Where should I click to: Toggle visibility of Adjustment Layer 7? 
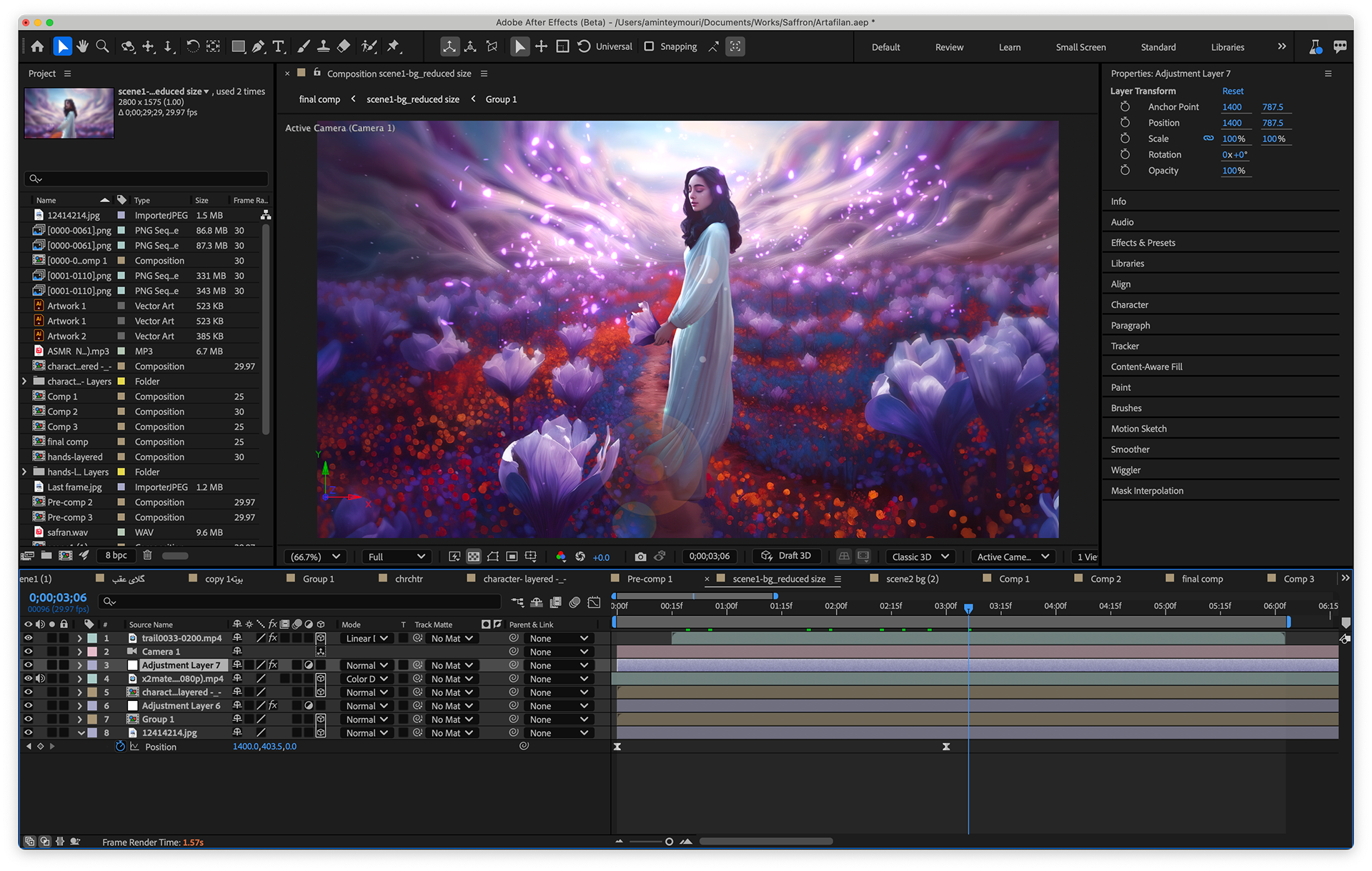tap(29, 665)
